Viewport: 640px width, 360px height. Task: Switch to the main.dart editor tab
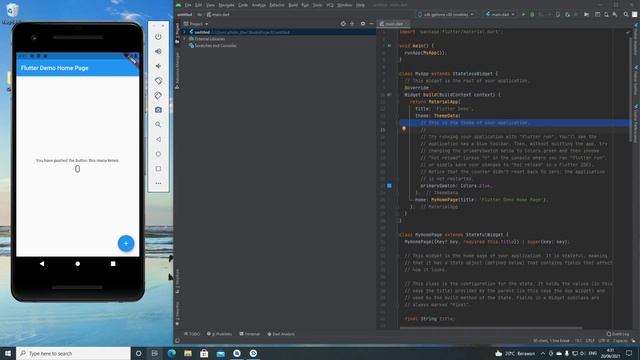393,24
